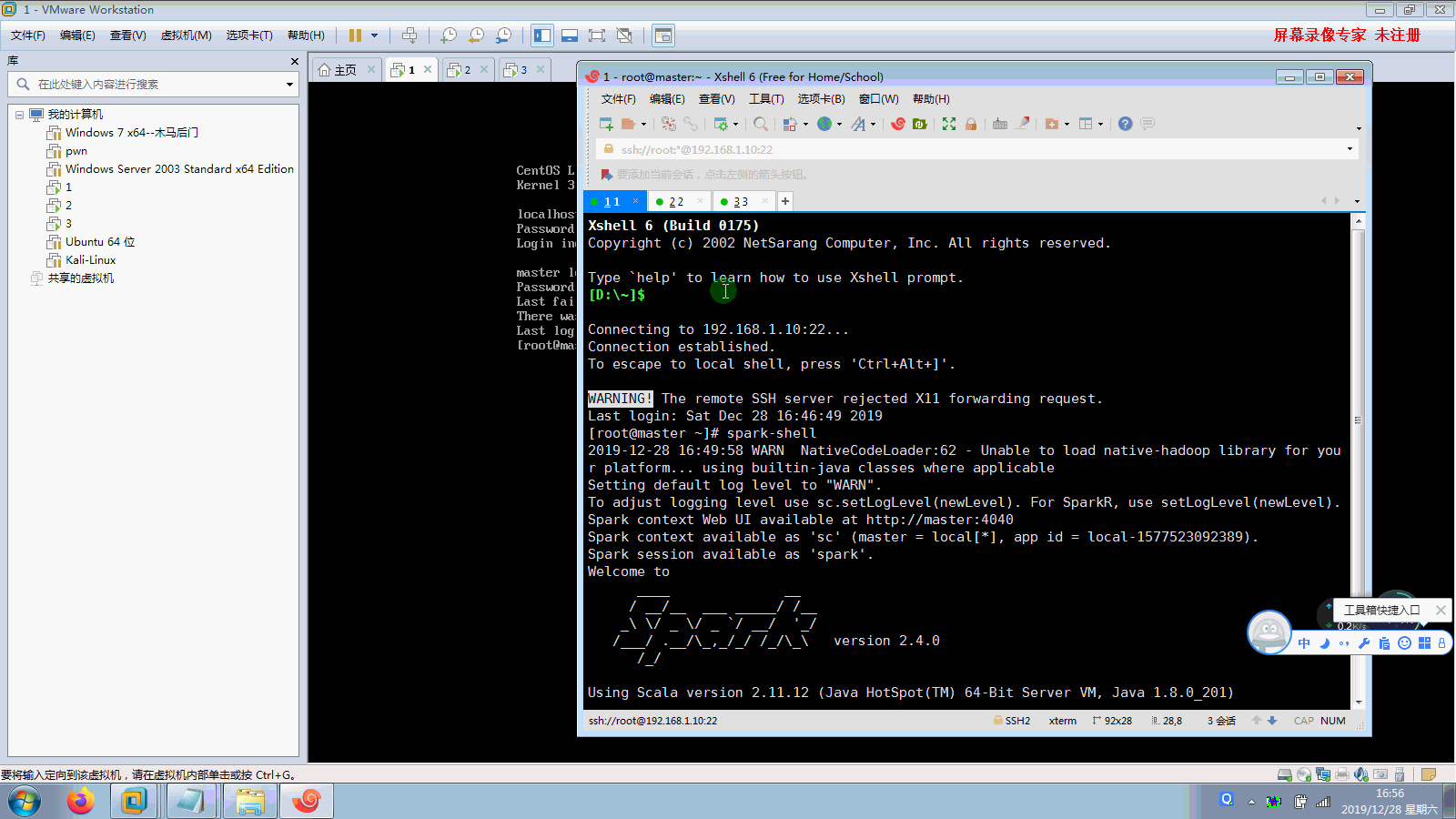Click the blue Help question-mark icon in Xshell

[x=1126, y=124]
